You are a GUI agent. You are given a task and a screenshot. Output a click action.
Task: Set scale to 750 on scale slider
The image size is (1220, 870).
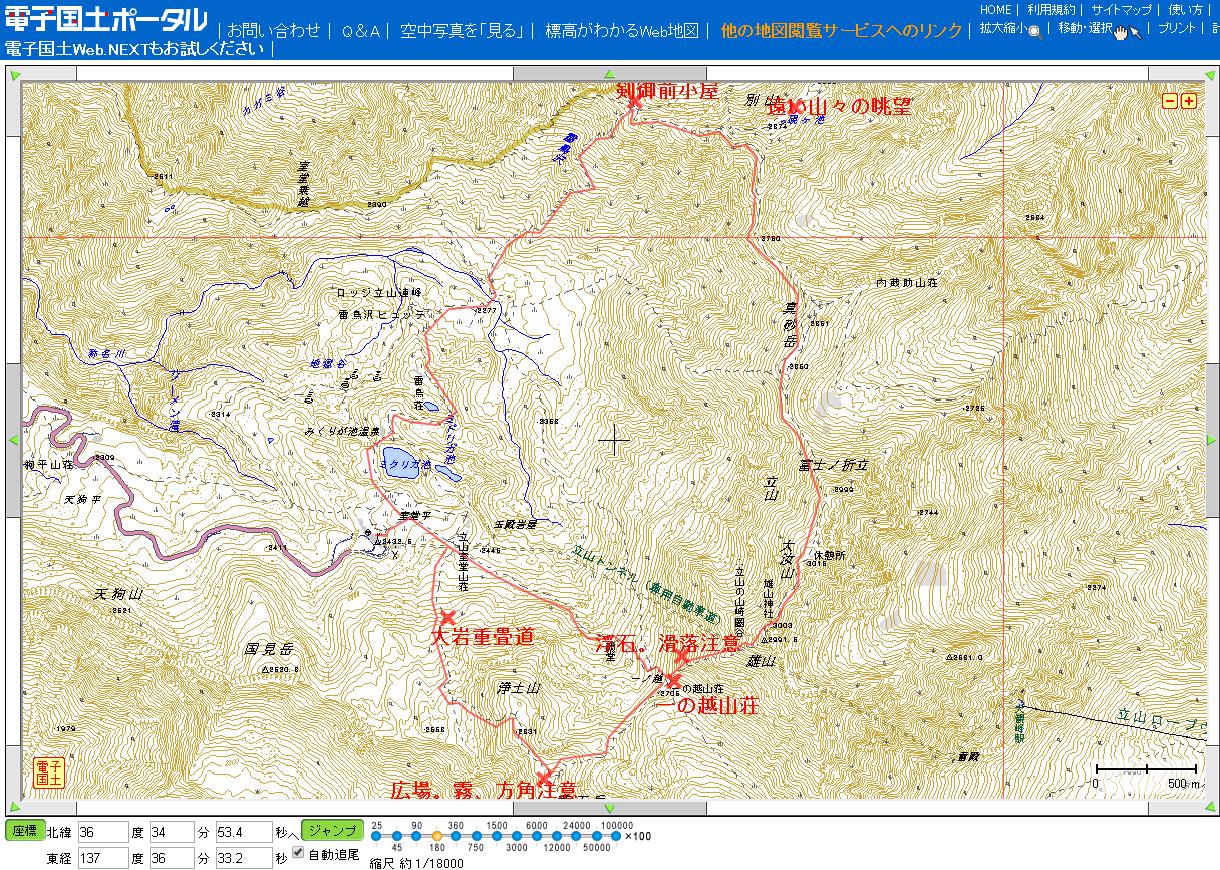[x=476, y=835]
